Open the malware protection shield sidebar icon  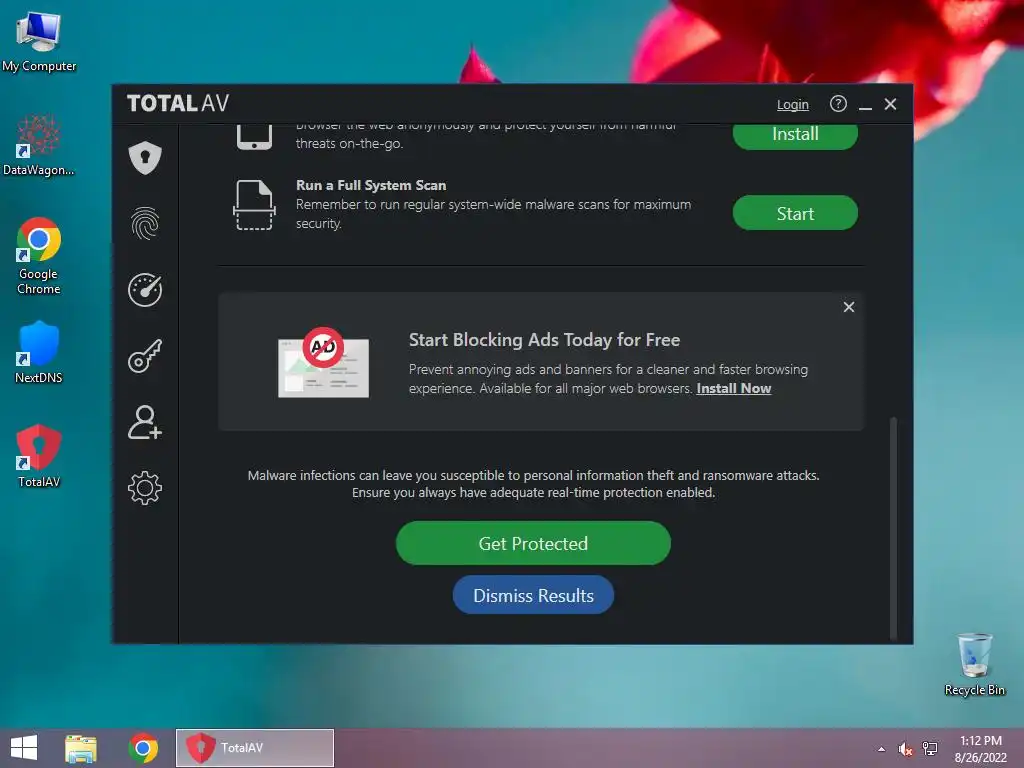[x=144, y=157]
